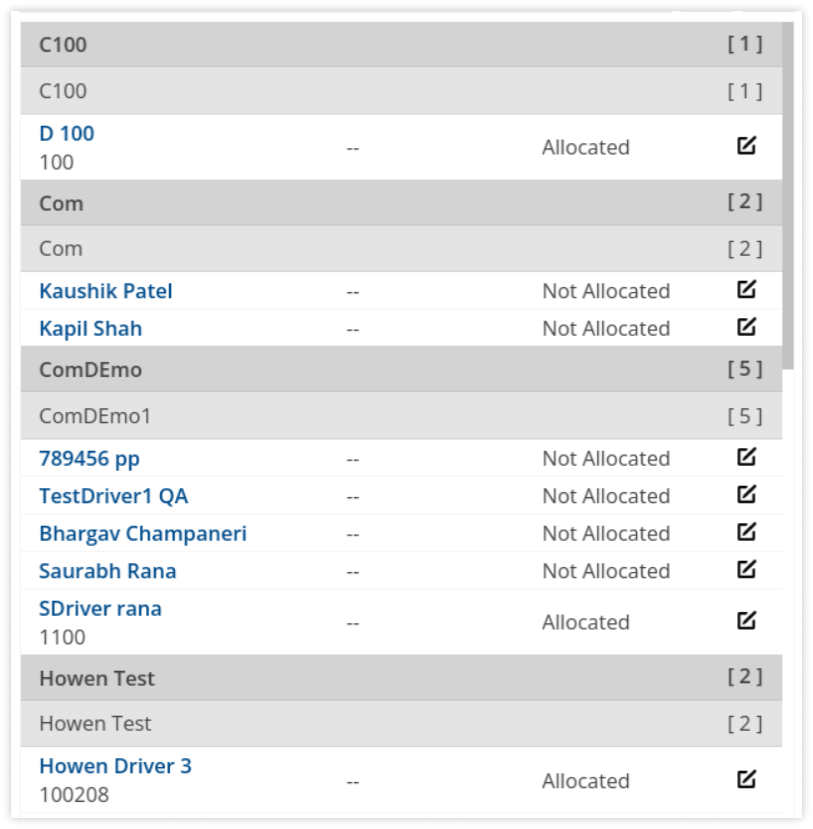Open the SDriver rana driver link
This screenshot has width=813, height=829.
(100, 609)
